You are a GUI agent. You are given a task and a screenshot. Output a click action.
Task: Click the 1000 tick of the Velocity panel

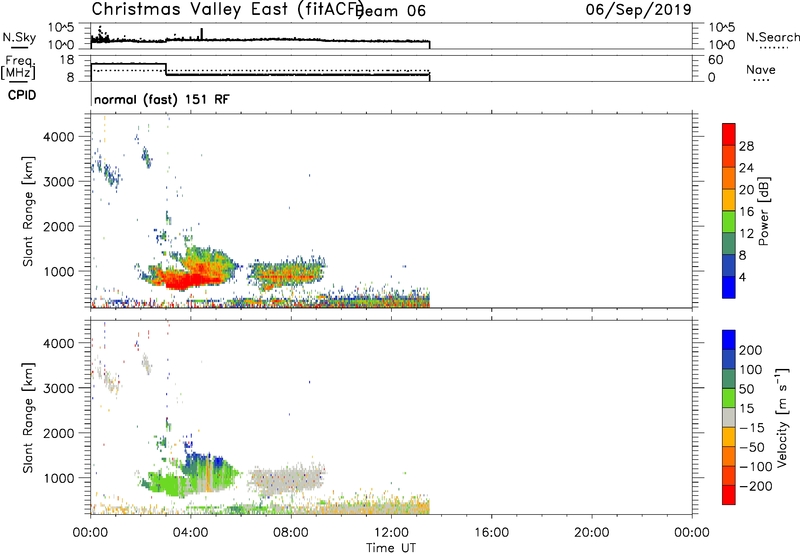[x=59, y=477]
